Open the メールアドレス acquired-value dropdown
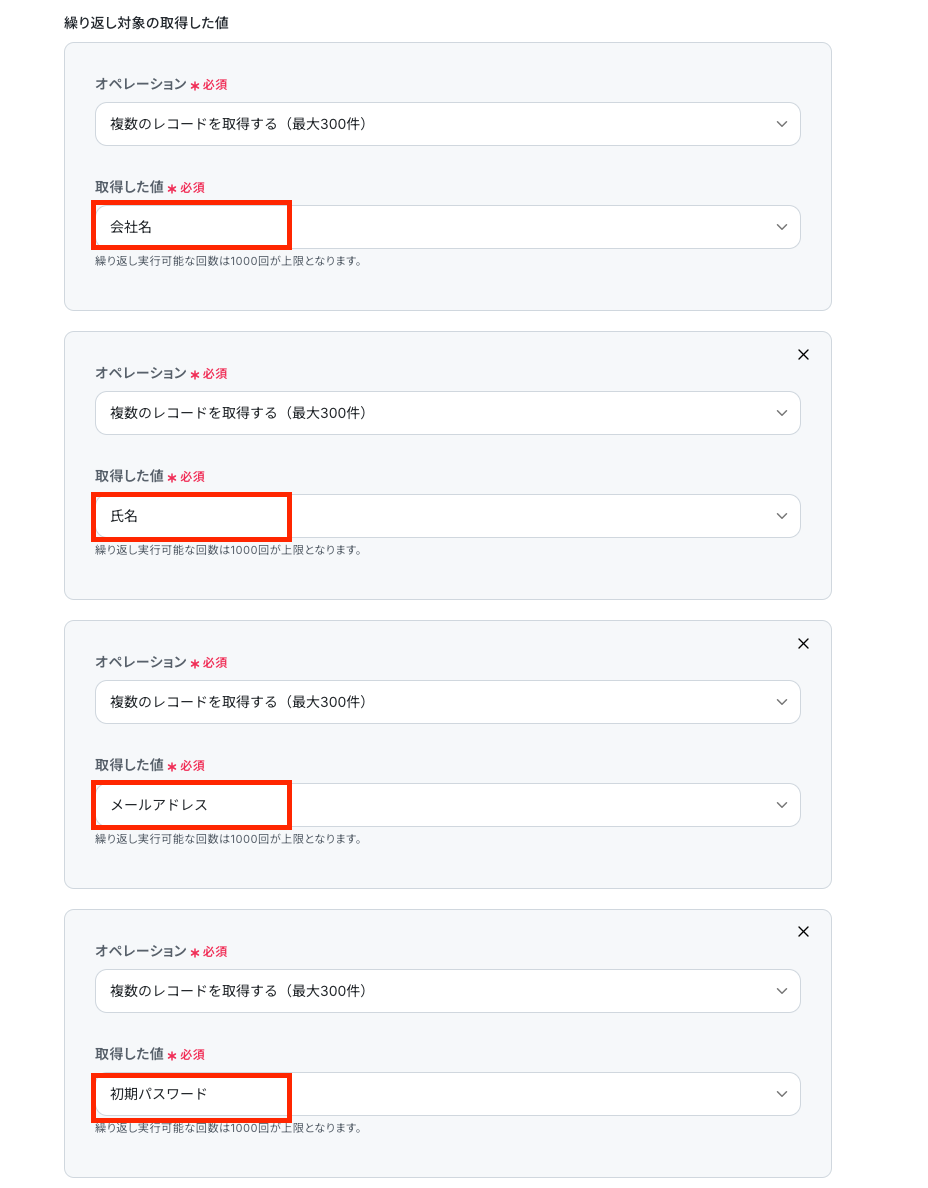Screen dimensions: 928x1188 click(448, 805)
